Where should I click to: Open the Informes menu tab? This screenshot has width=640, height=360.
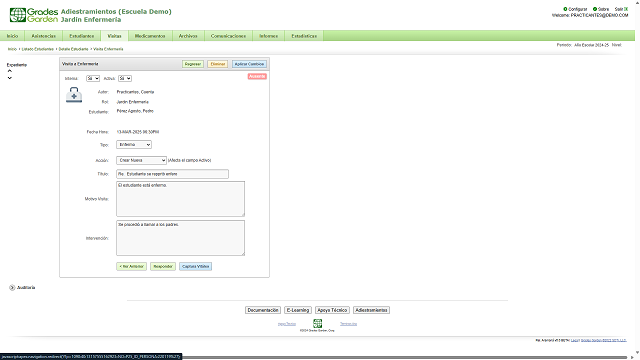269,36
